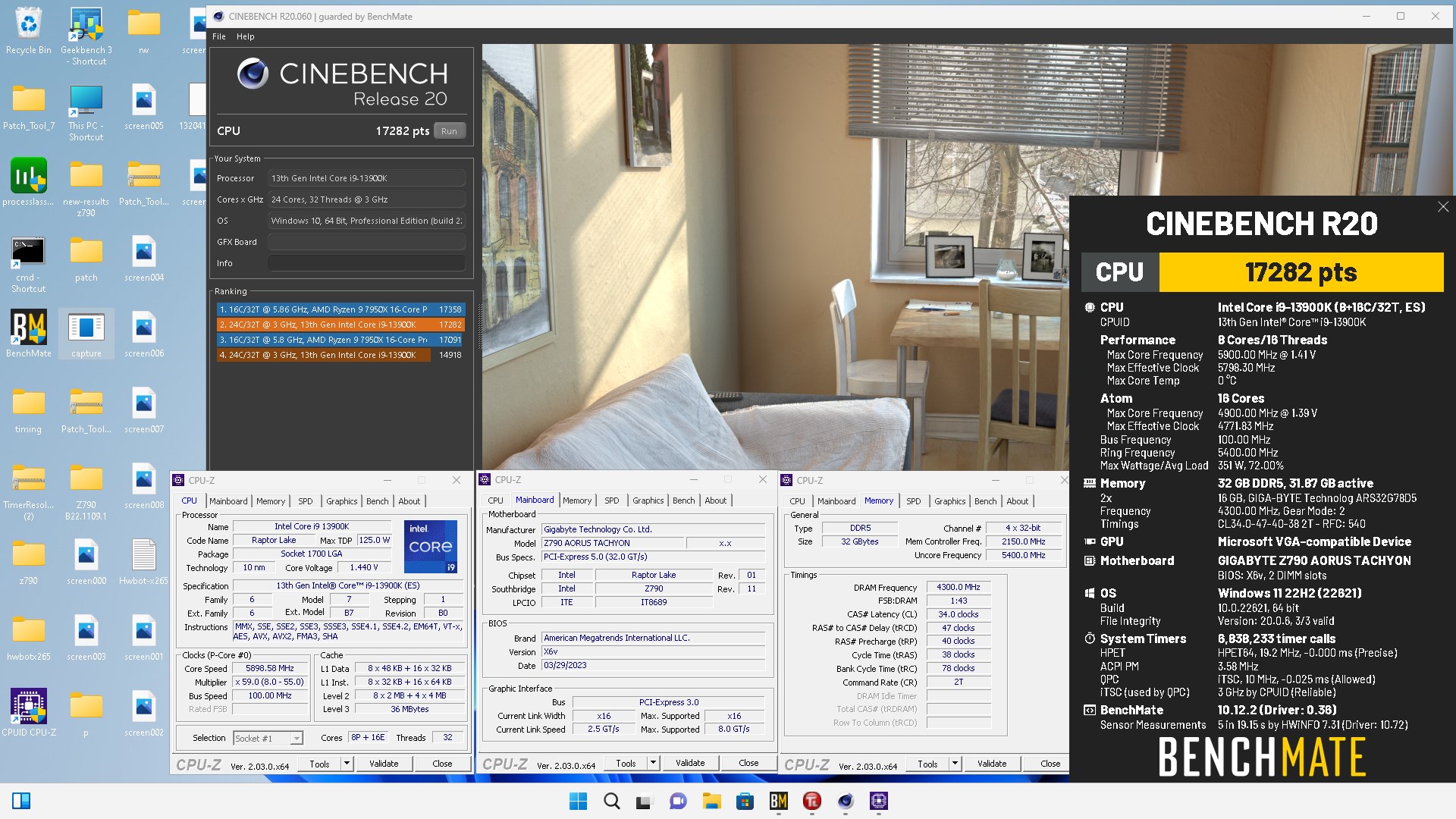Open Task View from the taskbar
Viewport: 1456px width, 819px height.
coord(645,801)
